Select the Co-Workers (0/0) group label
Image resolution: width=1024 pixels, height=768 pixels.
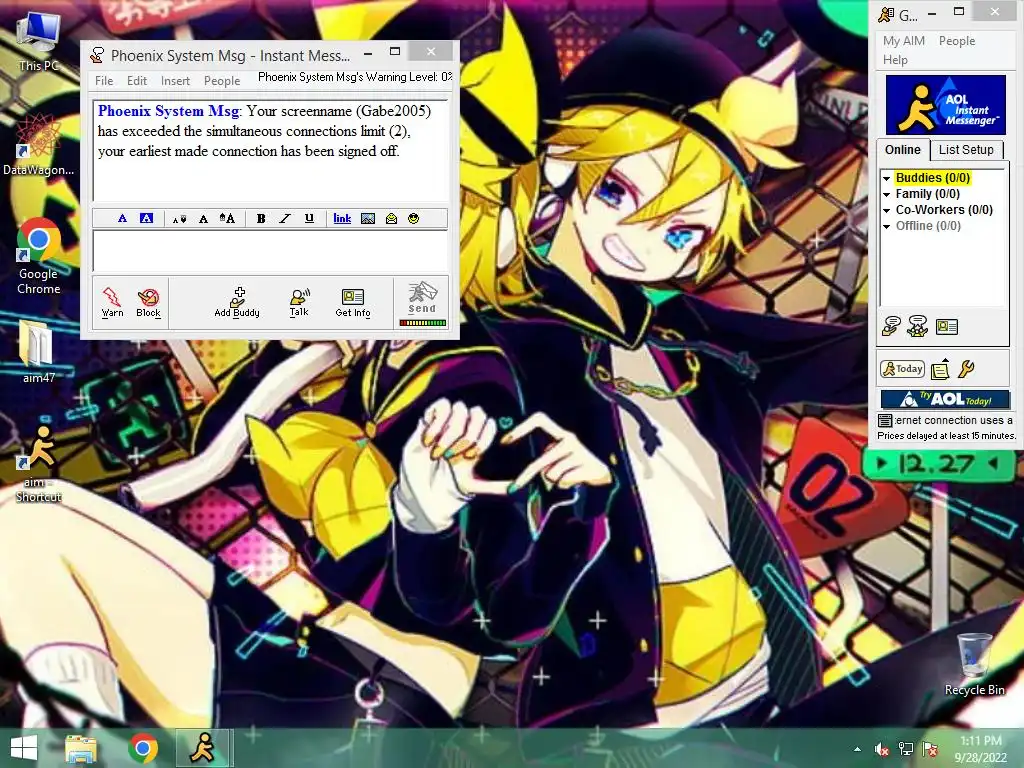[944, 210]
